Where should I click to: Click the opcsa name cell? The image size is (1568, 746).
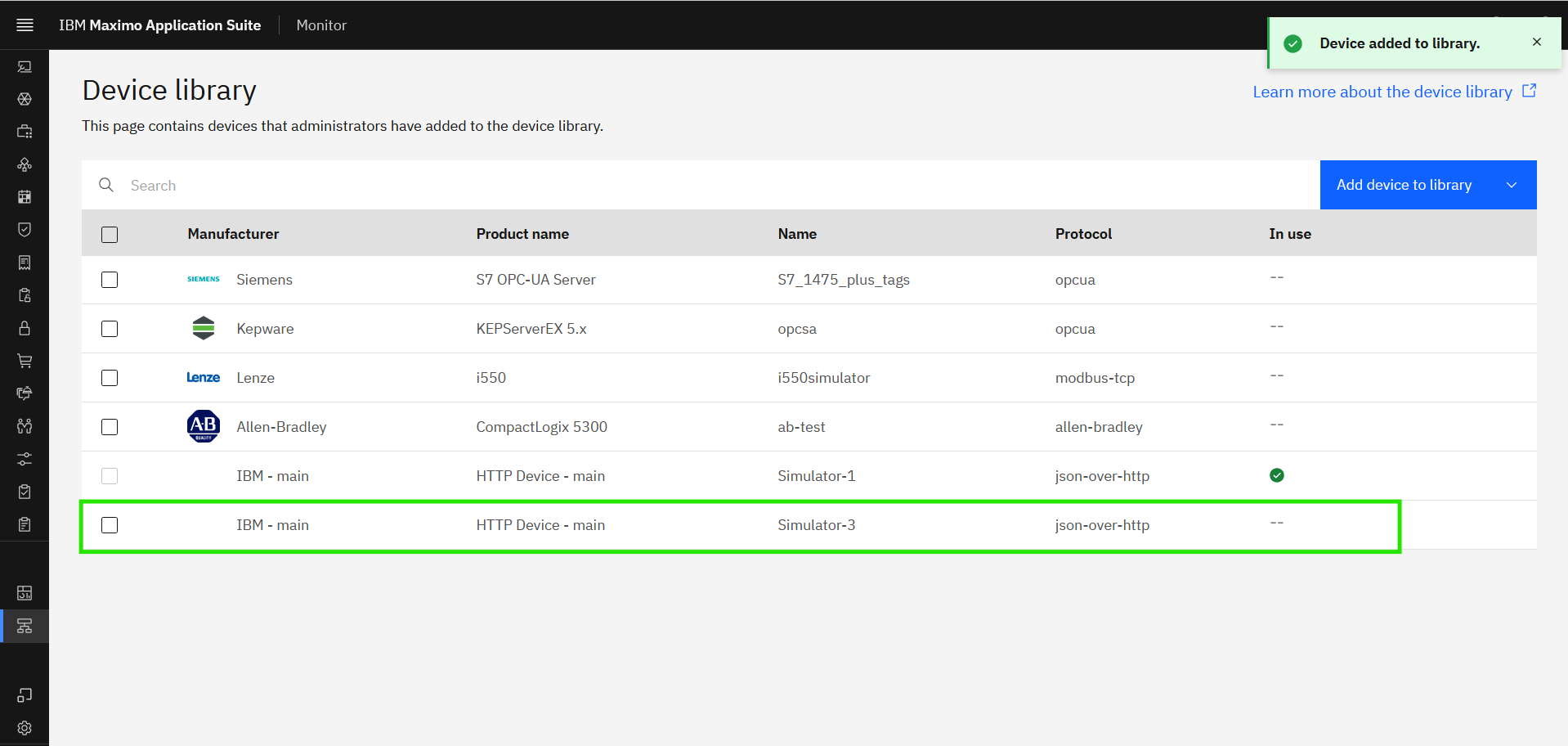tap(797, 329)
